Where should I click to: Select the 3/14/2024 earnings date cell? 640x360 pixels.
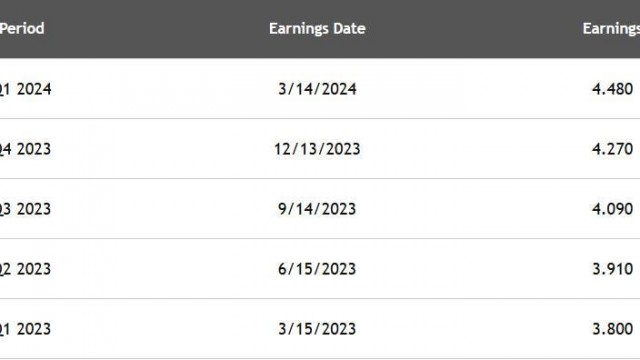click(317, 89)
